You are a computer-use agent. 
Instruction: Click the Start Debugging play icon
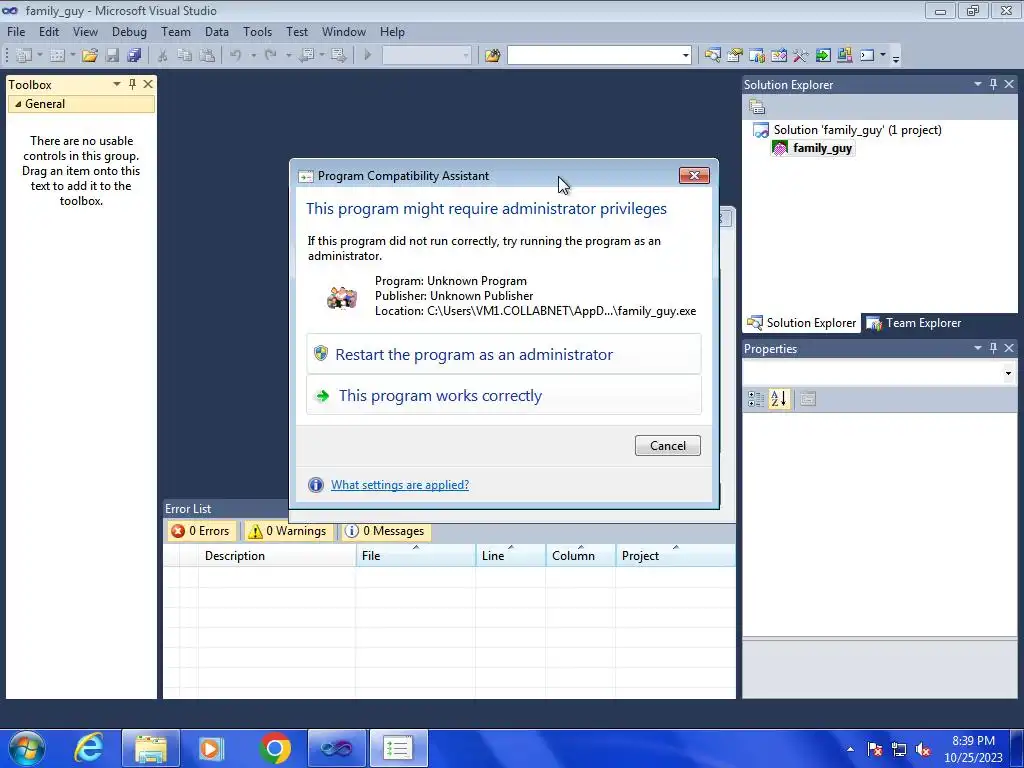367,56
